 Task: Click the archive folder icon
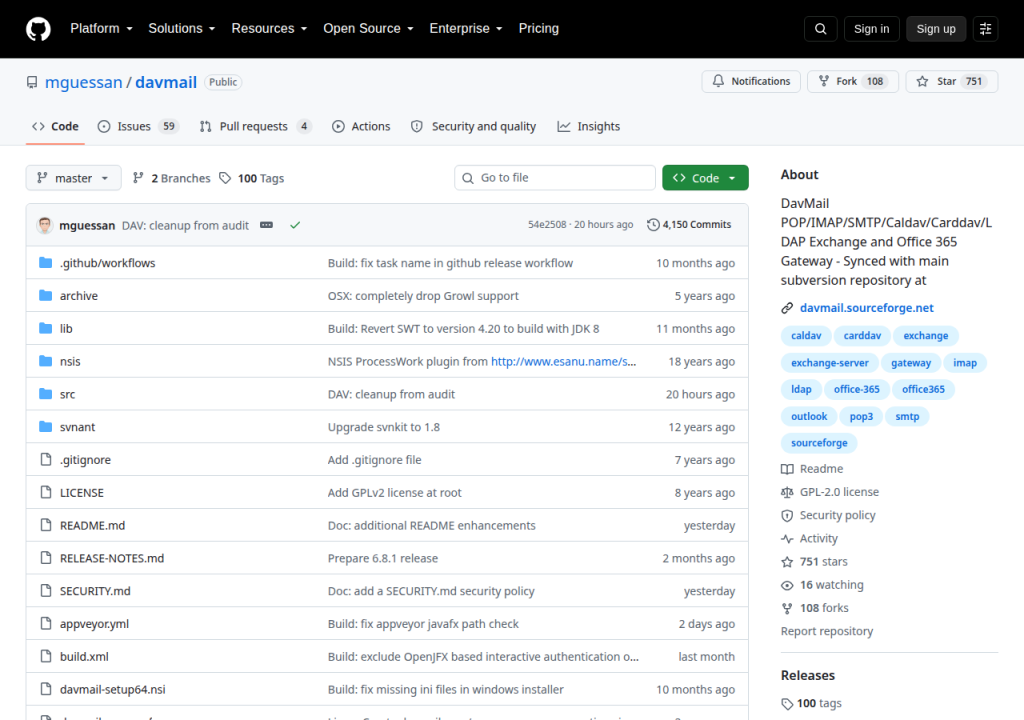[x=45, y=295]
